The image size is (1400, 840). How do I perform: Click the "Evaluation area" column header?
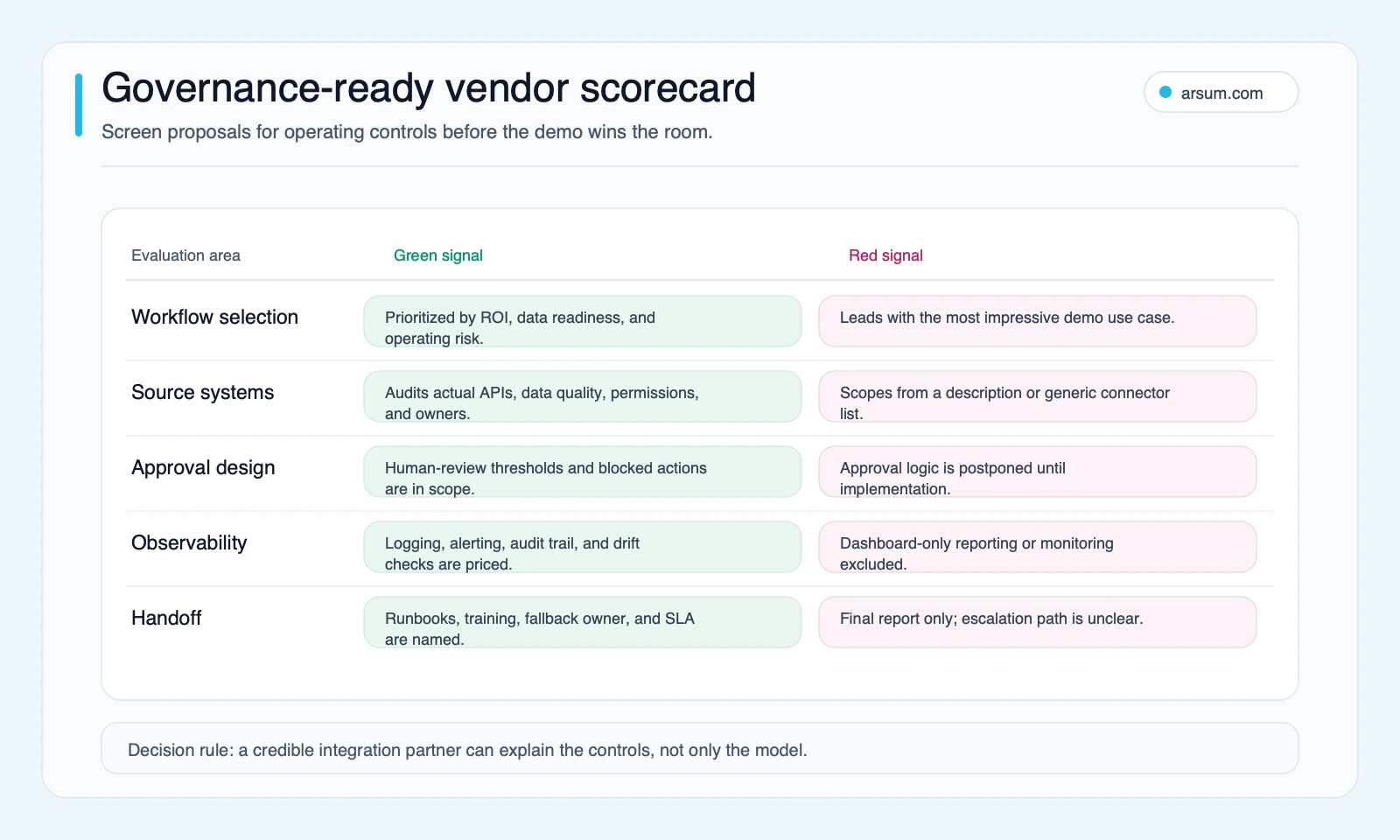tap(185, 255)
